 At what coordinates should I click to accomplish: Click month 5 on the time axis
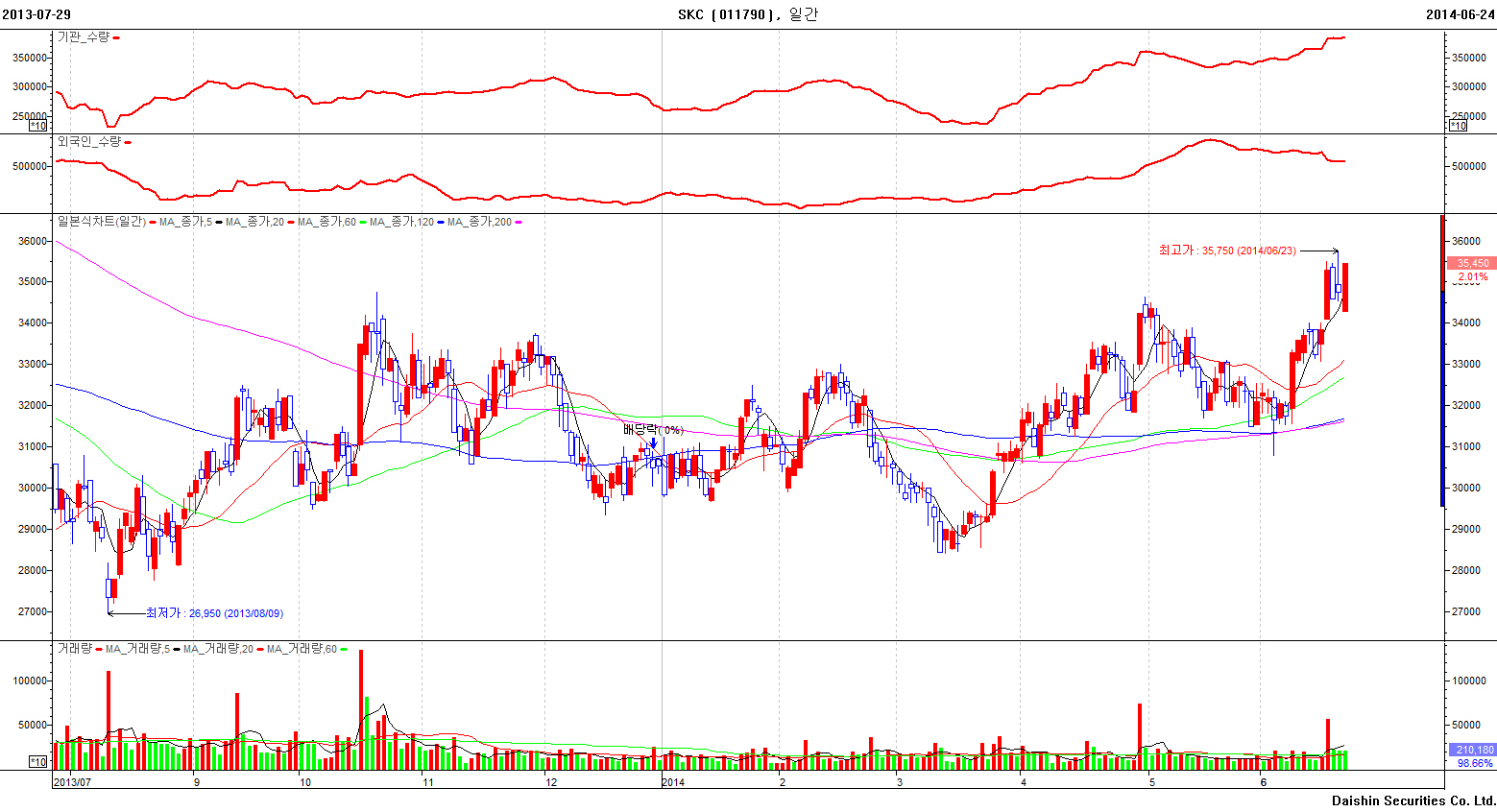[x=1152, y=782]
